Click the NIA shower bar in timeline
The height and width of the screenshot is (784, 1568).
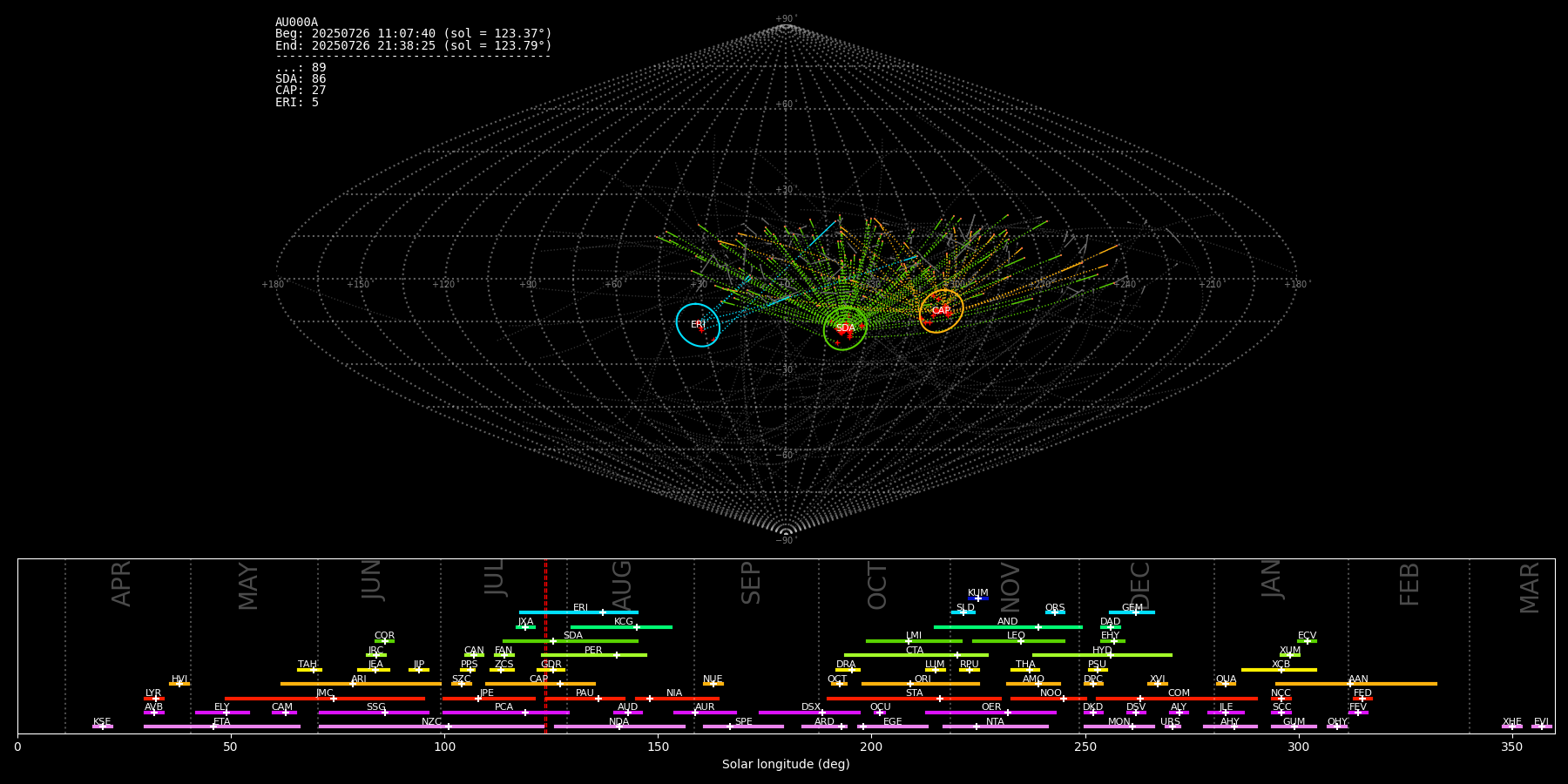point(677,699)
